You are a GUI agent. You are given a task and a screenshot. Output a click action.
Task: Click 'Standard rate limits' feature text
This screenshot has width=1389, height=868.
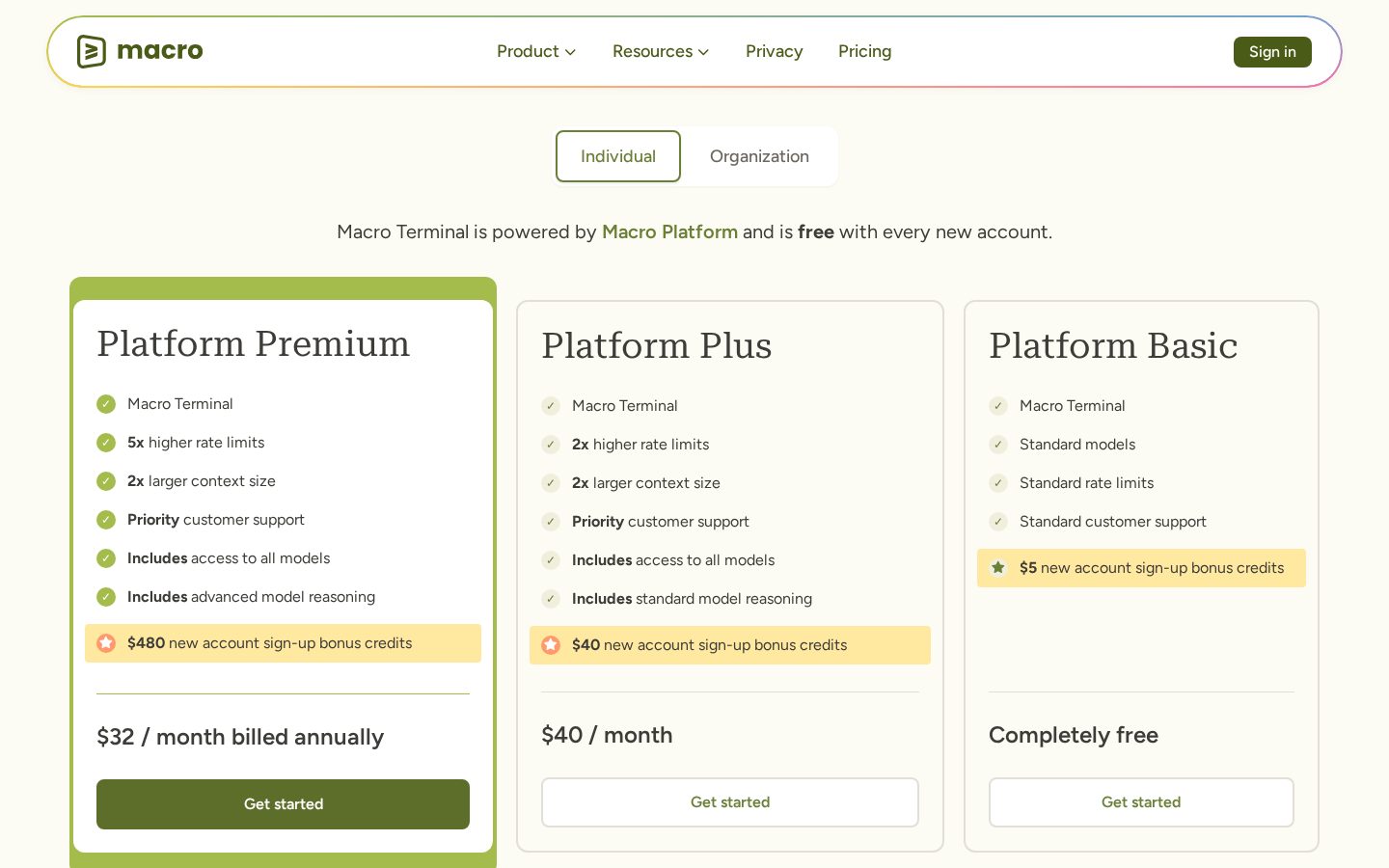[x=1086, y=483]
